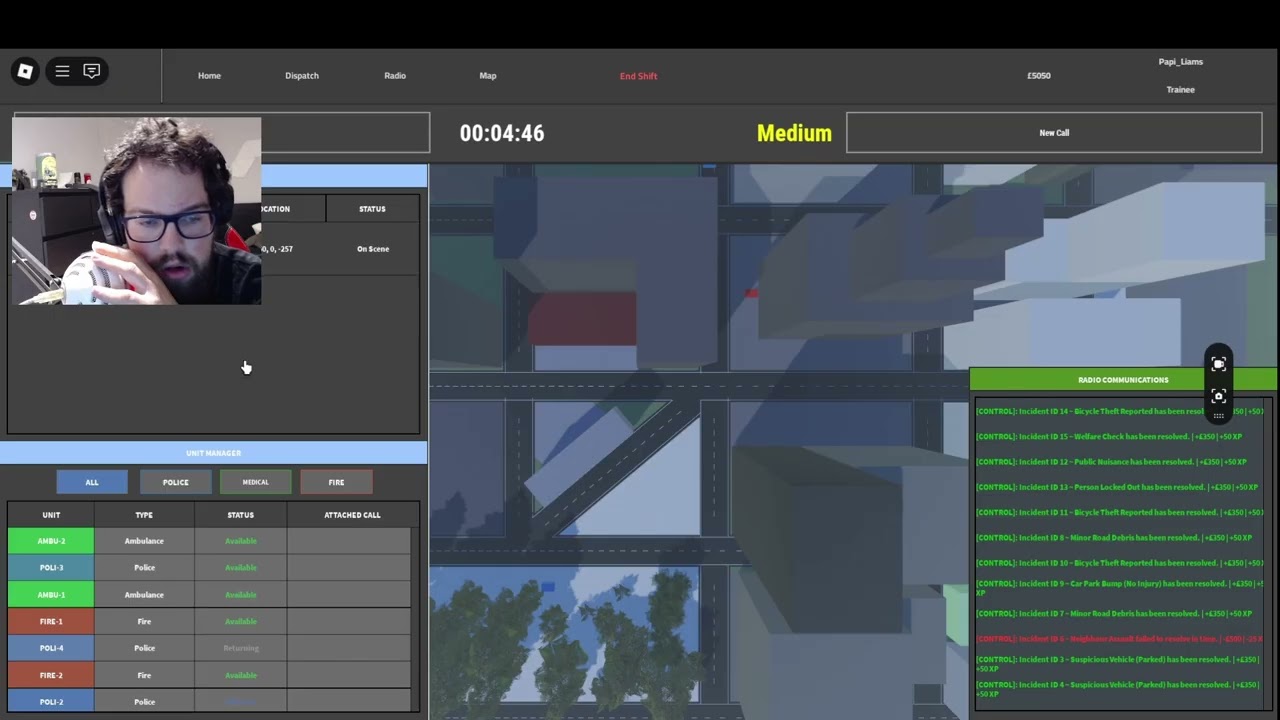Filter units by ALL
The height and width of the screenshot is (720, 1280).
[x=92, y=482]
